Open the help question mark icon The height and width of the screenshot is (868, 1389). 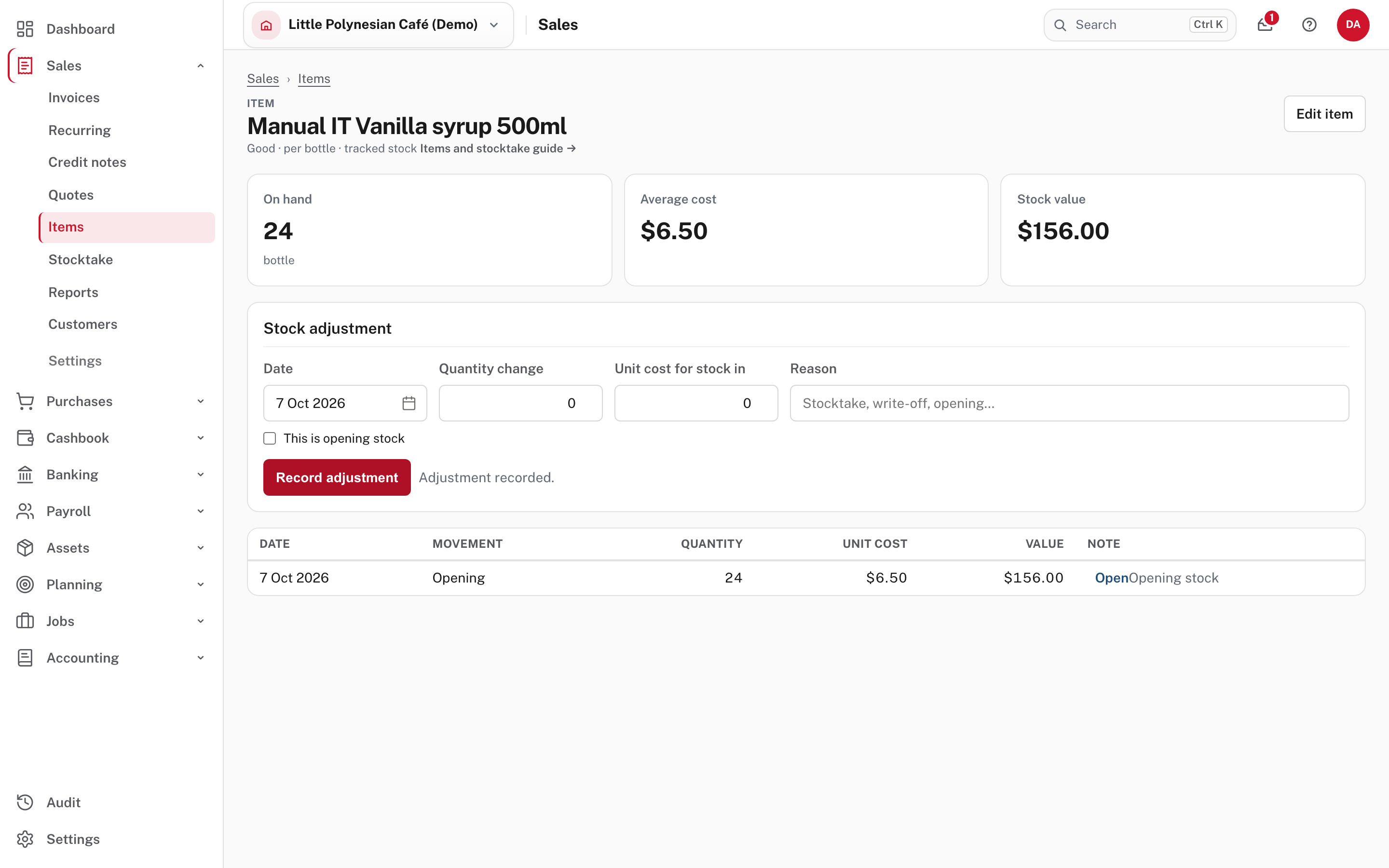coord(1309,25)
